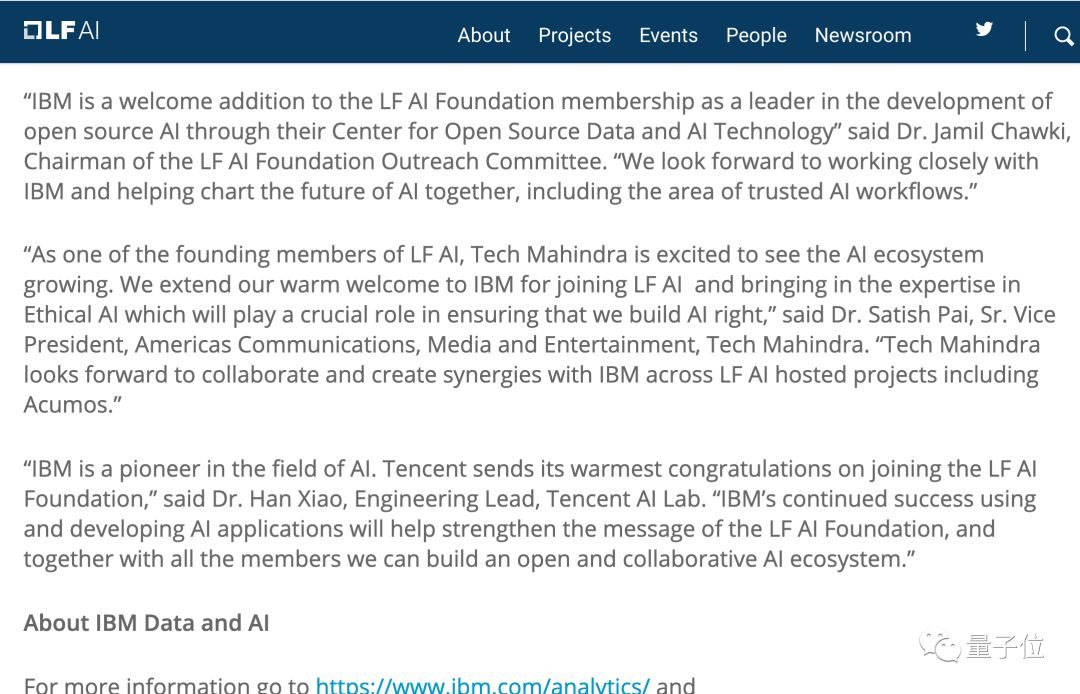Open the About menu item
This screenshot has height=694, width=1080.
click(x=484, y=36)
